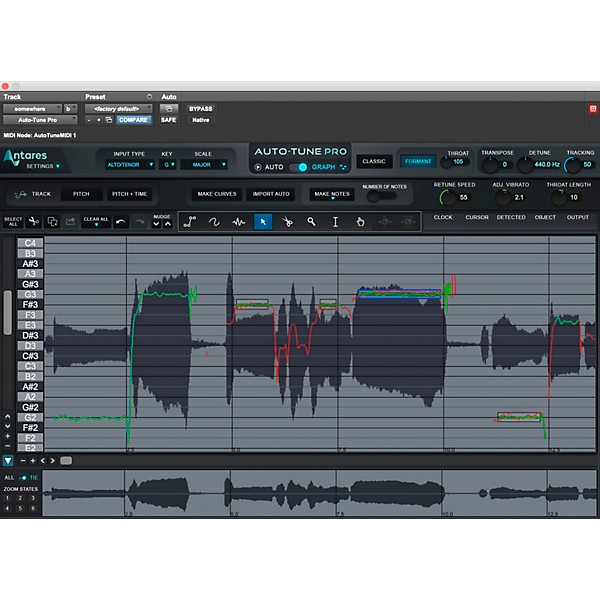Click the auto-scroll target icon
The height and width of the screenshot is (600, 600).
pos(385,222)
